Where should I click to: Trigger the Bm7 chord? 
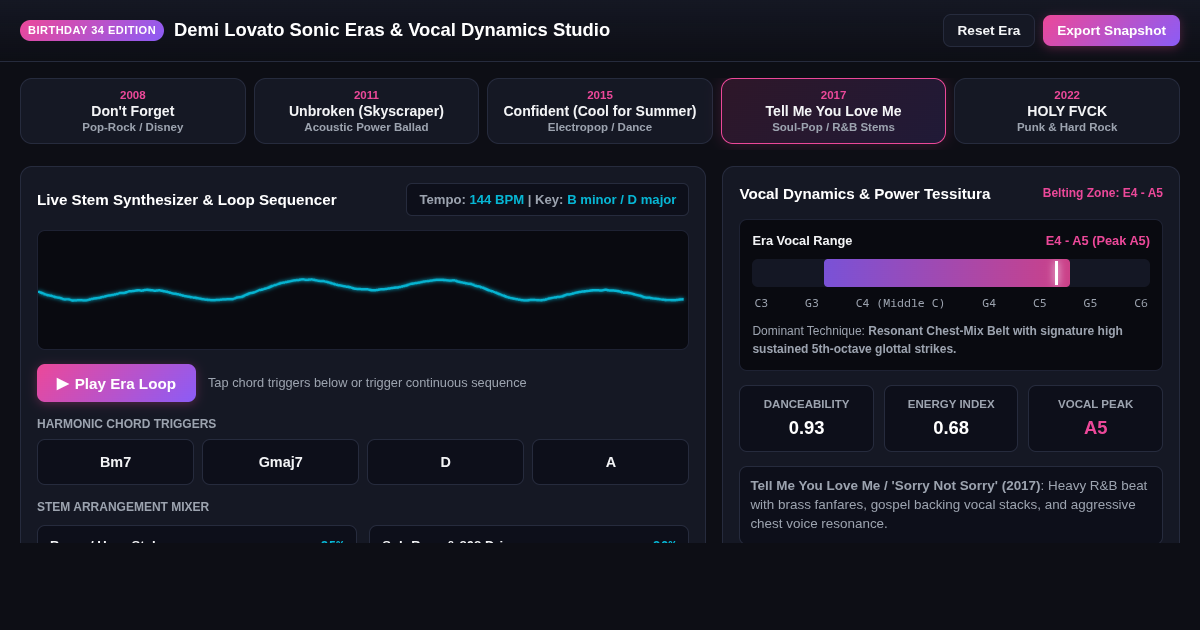click(x=115, y=462)
